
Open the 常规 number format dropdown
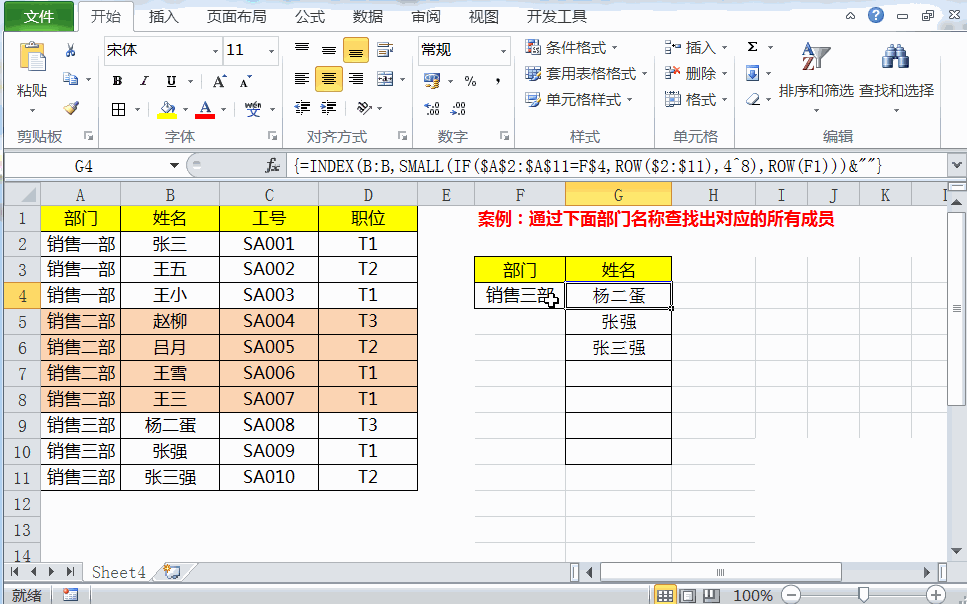[503, 51]
